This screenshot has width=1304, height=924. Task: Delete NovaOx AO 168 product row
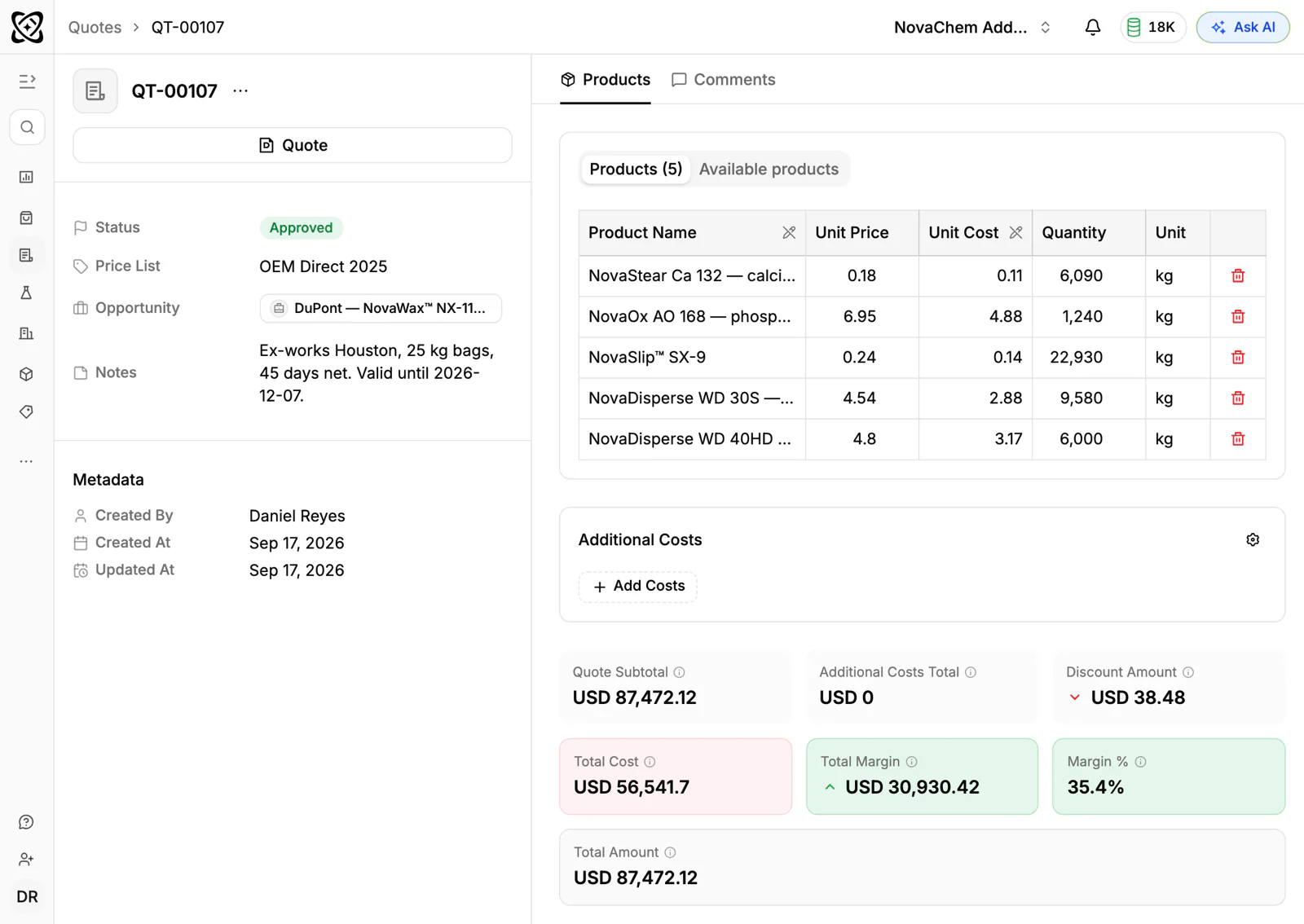1238,317
